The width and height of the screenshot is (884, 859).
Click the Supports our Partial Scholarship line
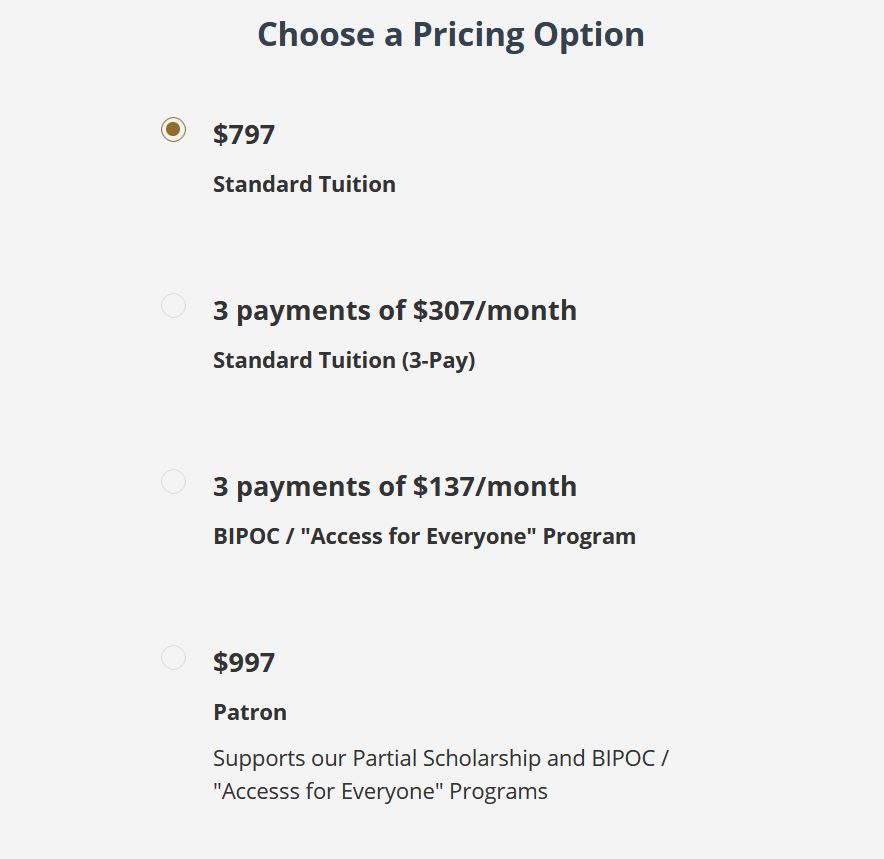441,759
